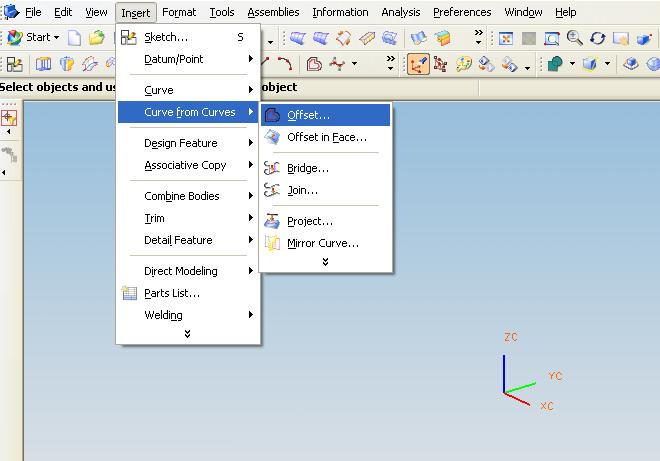Open the Associative Copy submenu
660x461 pixels.
click(x=188, y=165)
